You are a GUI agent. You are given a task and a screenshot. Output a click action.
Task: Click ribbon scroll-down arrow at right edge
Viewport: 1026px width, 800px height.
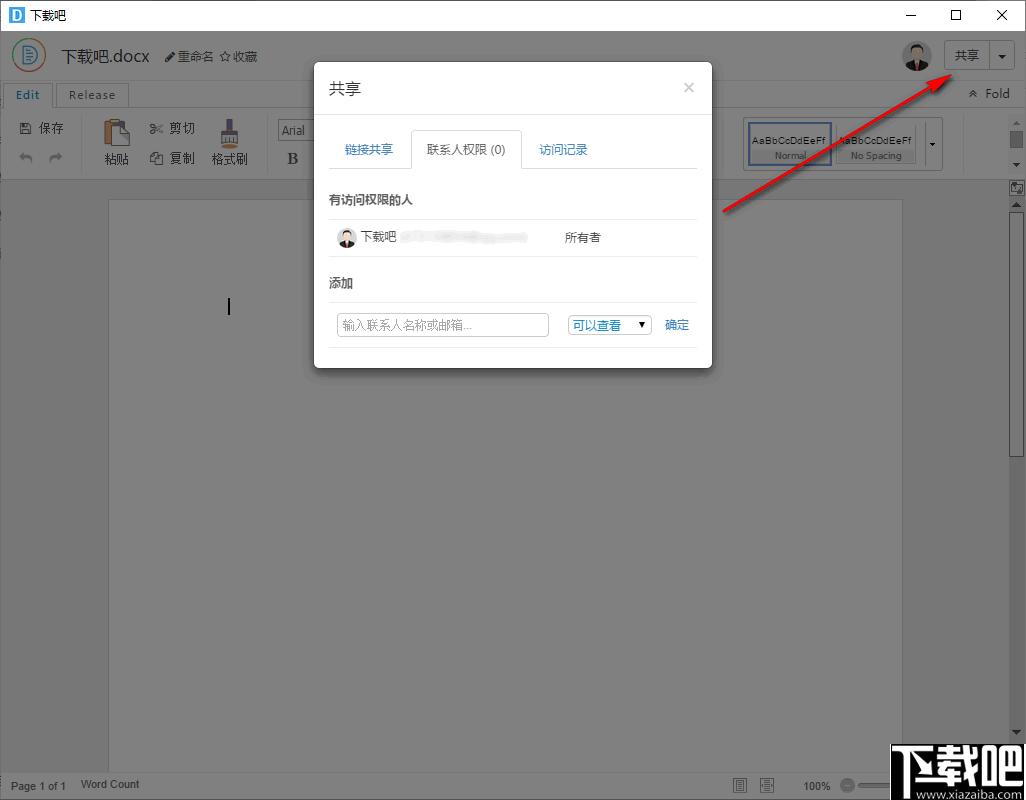[1016, 164]
